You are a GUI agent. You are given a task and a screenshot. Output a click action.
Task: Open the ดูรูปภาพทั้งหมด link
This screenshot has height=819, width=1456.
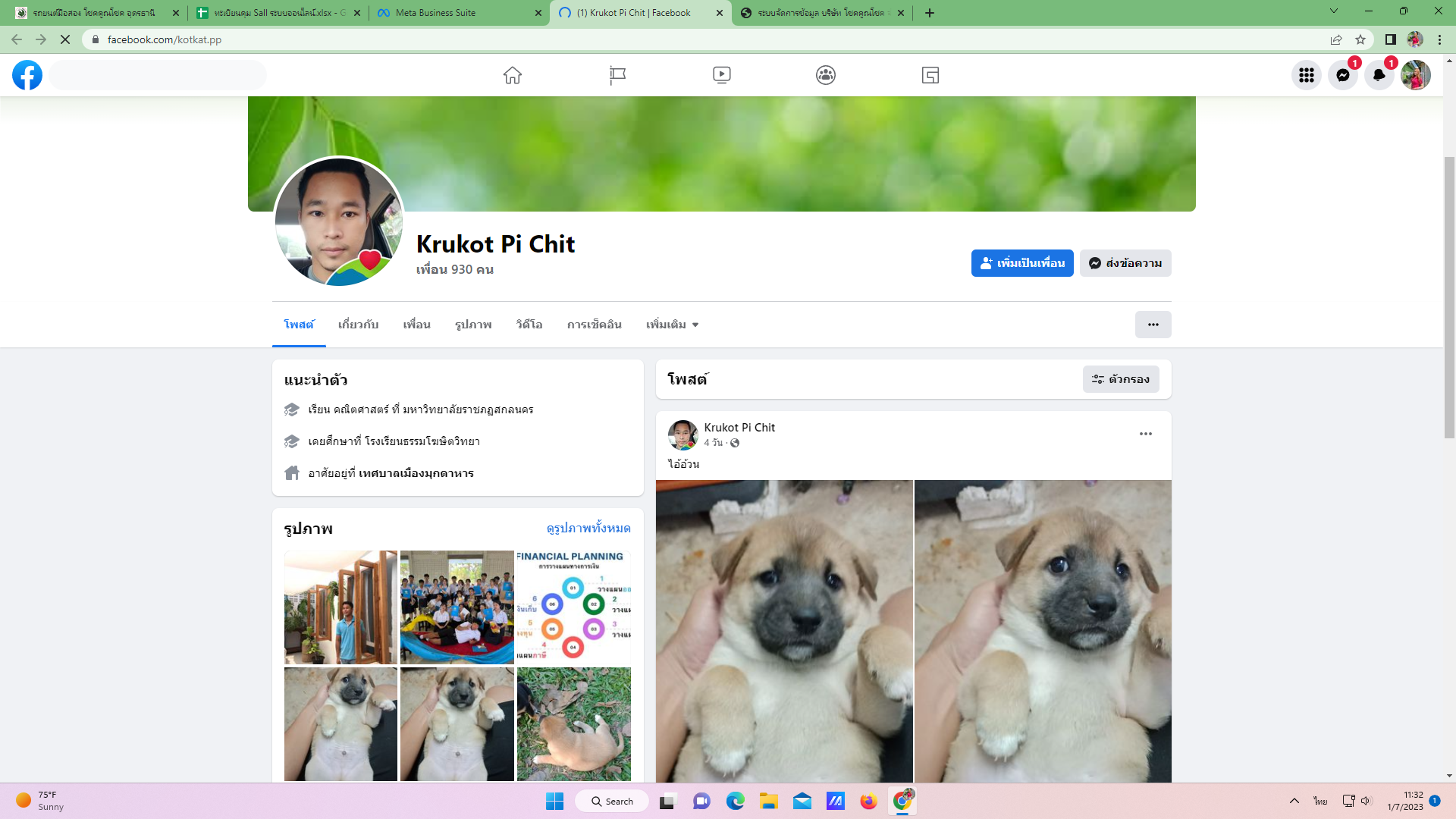(x=588, y=529)
